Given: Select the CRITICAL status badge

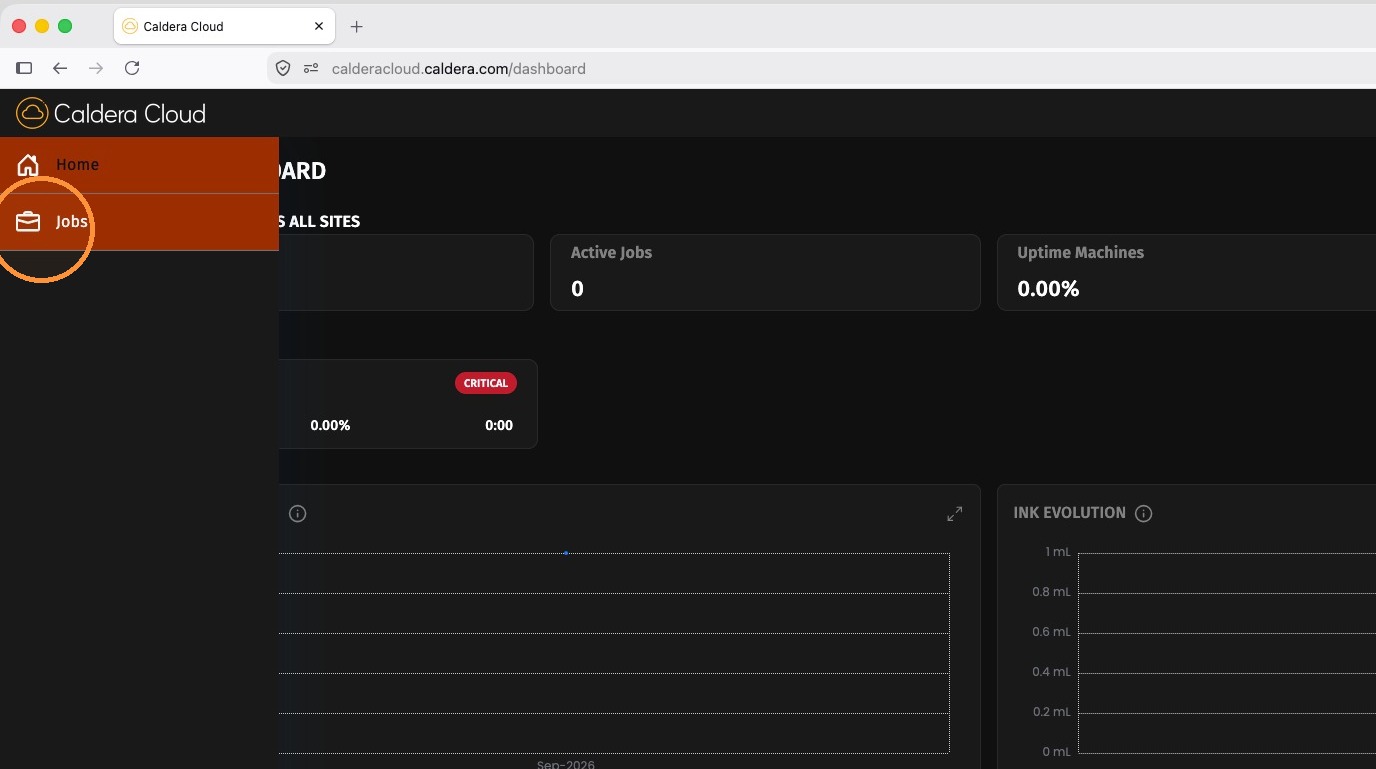Looking at the screenshot, I should click(486, 383).
